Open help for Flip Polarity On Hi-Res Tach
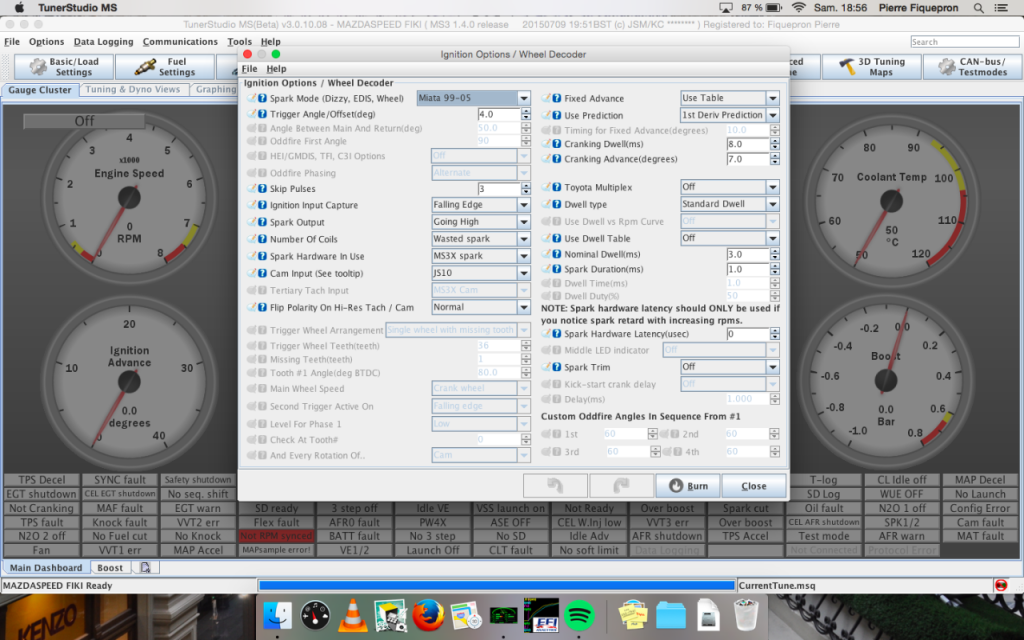The image size is (1024, 640). coord(262,307)
